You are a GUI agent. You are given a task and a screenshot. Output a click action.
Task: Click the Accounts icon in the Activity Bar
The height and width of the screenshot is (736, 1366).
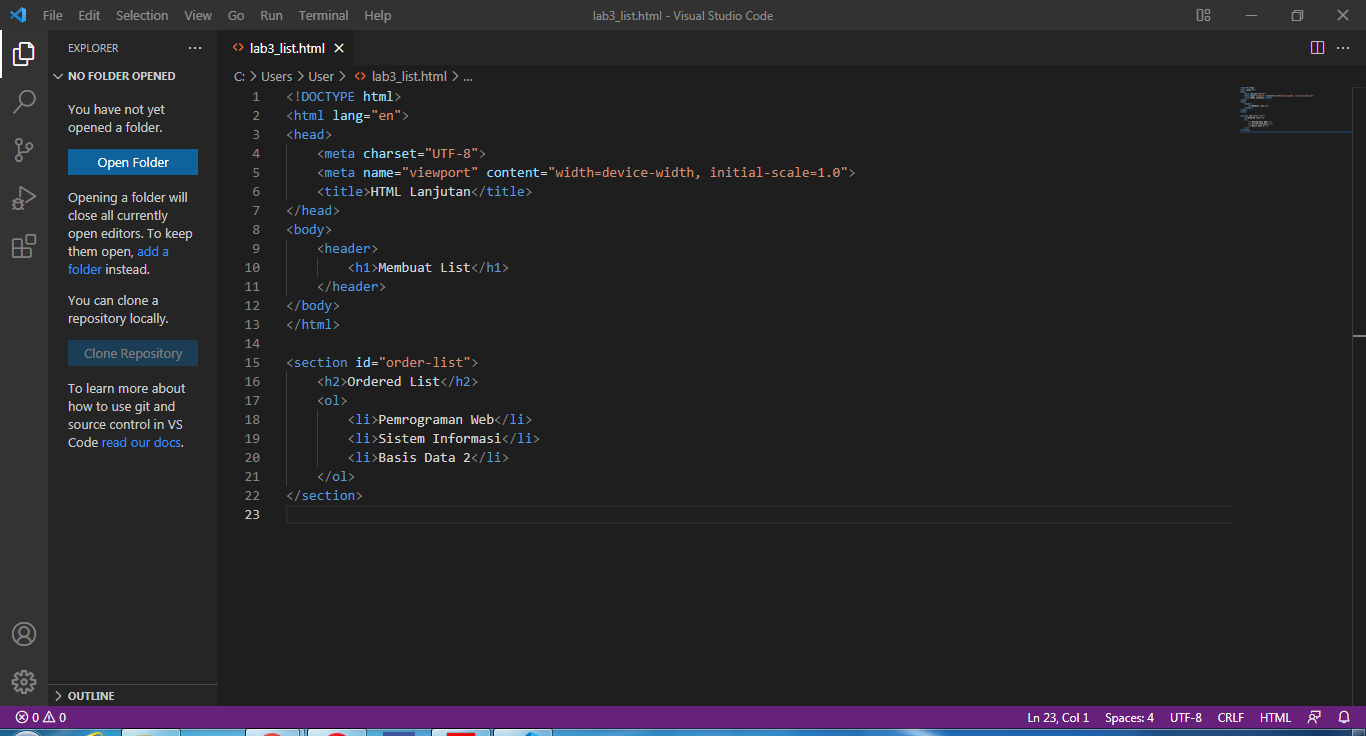pyautogui.click(x=24, y=633)
